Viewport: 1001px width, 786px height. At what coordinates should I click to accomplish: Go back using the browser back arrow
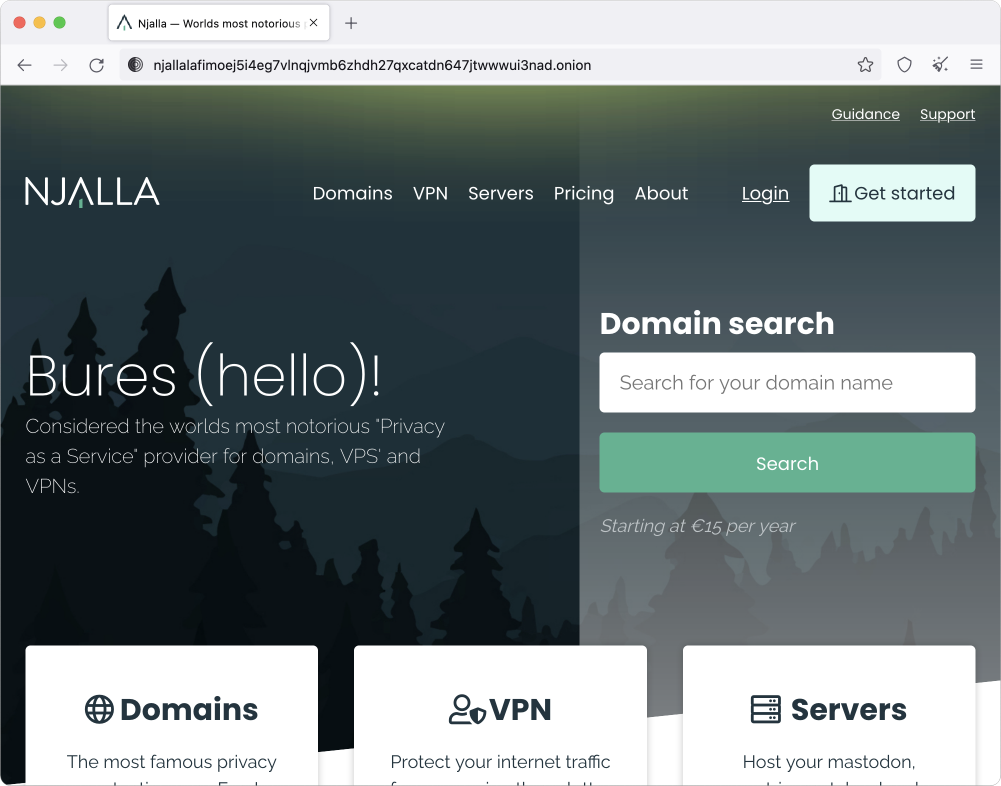click(24, 65)
